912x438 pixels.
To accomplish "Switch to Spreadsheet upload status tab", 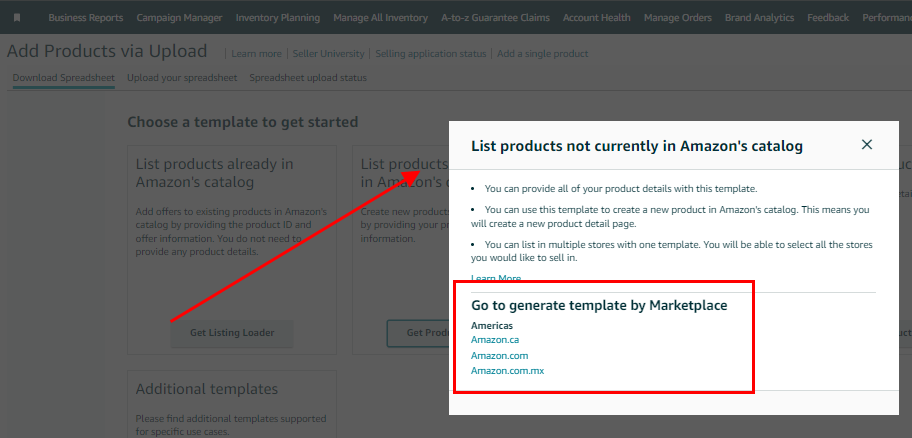I will [x=308, y=77].
